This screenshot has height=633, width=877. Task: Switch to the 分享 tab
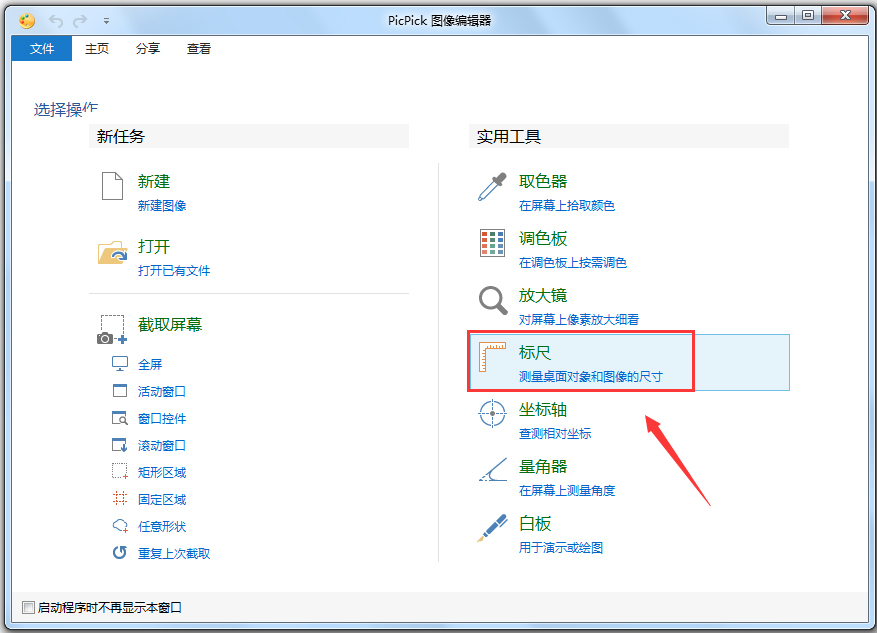[x=148, y=49]
